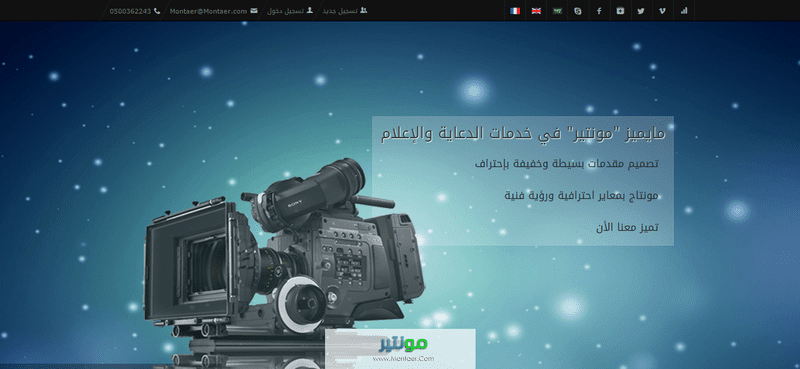Open the Twitter bird icon
This screenshot has height=369, width=800.
(641, 11)
